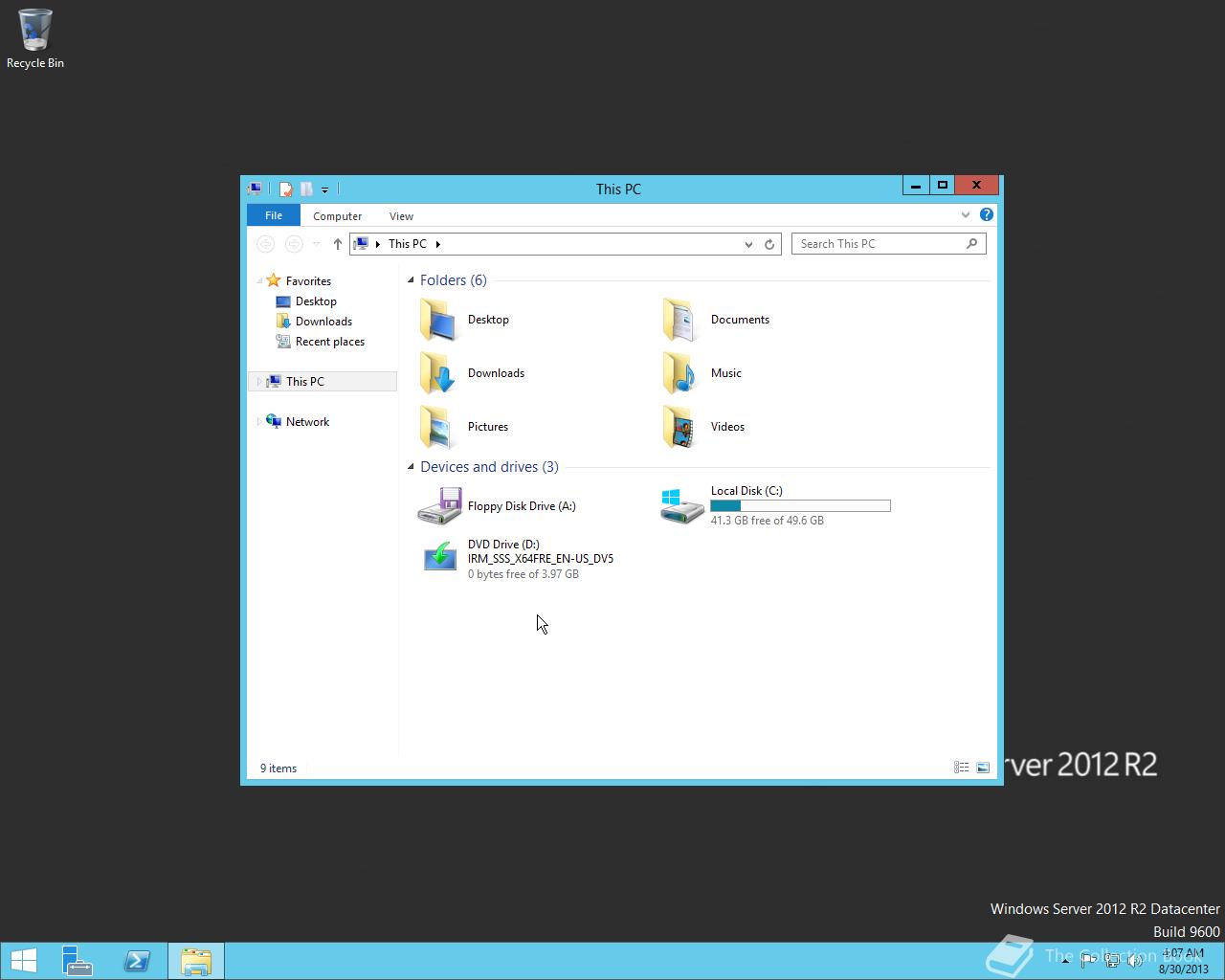Select Floppy Disk Drive (A:) icon

[439, 506]
